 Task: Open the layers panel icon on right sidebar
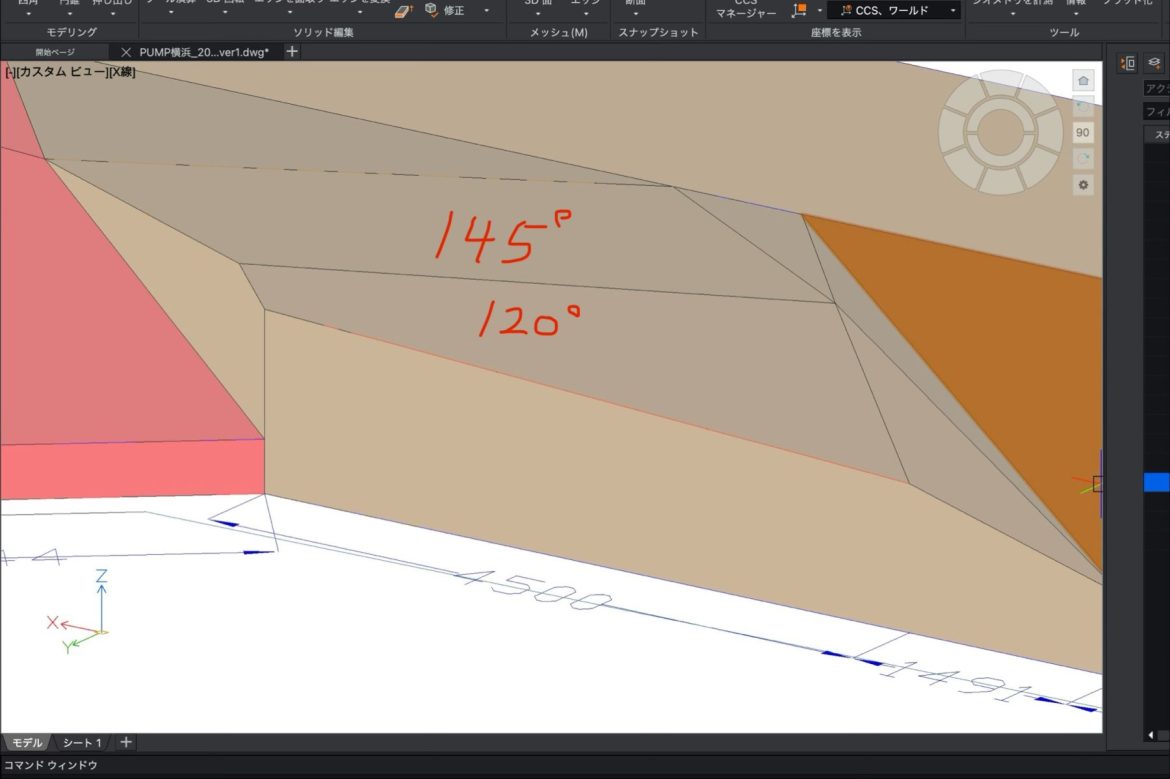pos(1154,63)
